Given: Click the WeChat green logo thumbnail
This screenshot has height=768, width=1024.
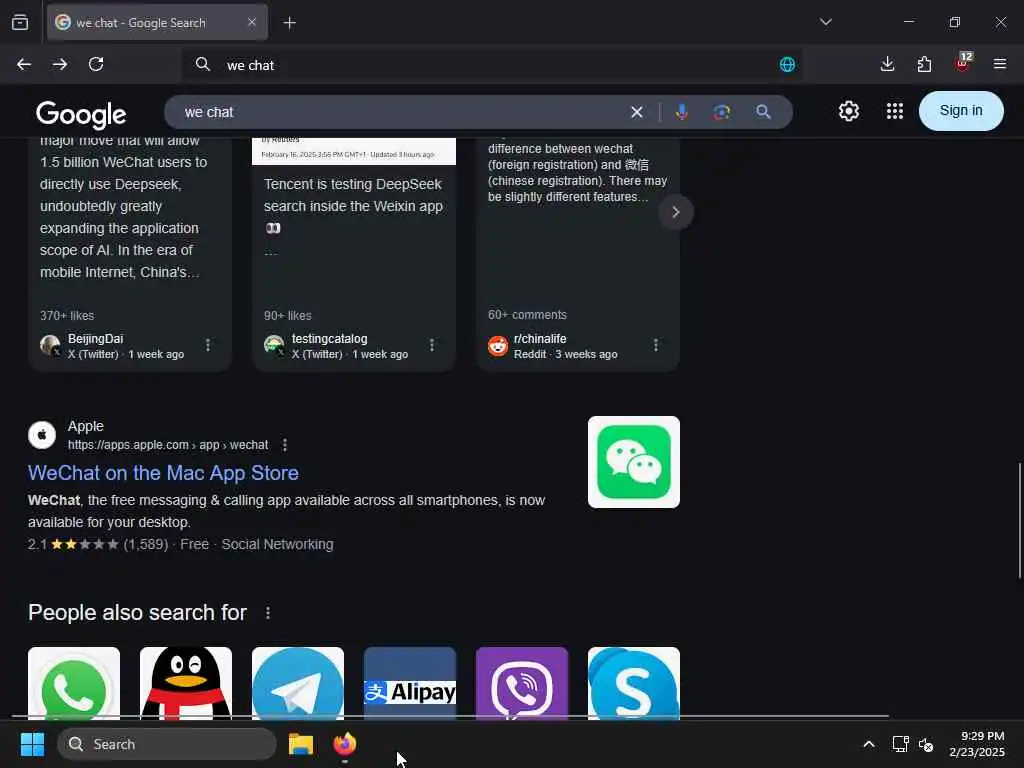Looking at the screenshot, I should [x=633, y=462].
